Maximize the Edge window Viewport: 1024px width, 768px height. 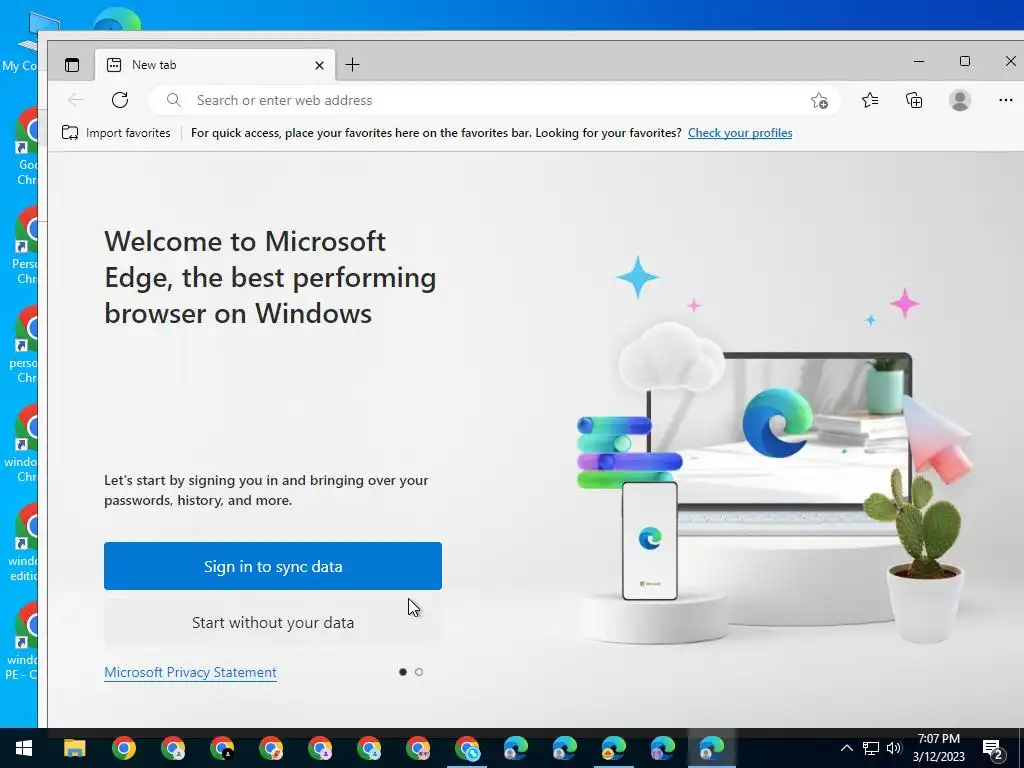(x=965, y=61)
